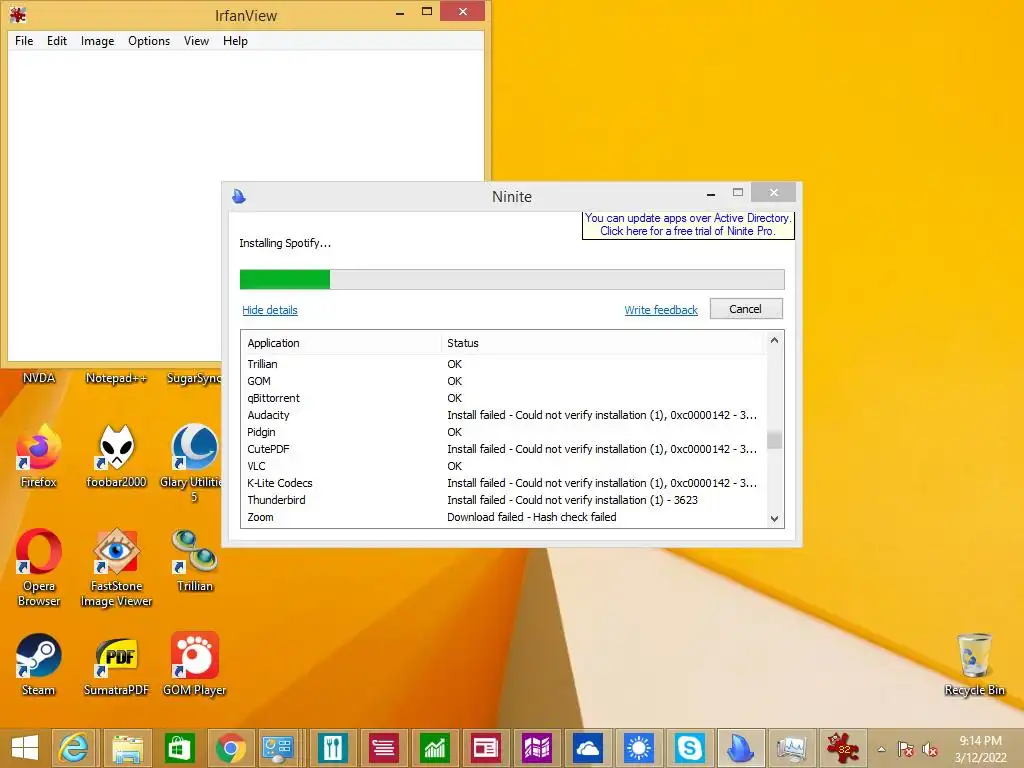Click the Windows Start button

coord(25,748)
